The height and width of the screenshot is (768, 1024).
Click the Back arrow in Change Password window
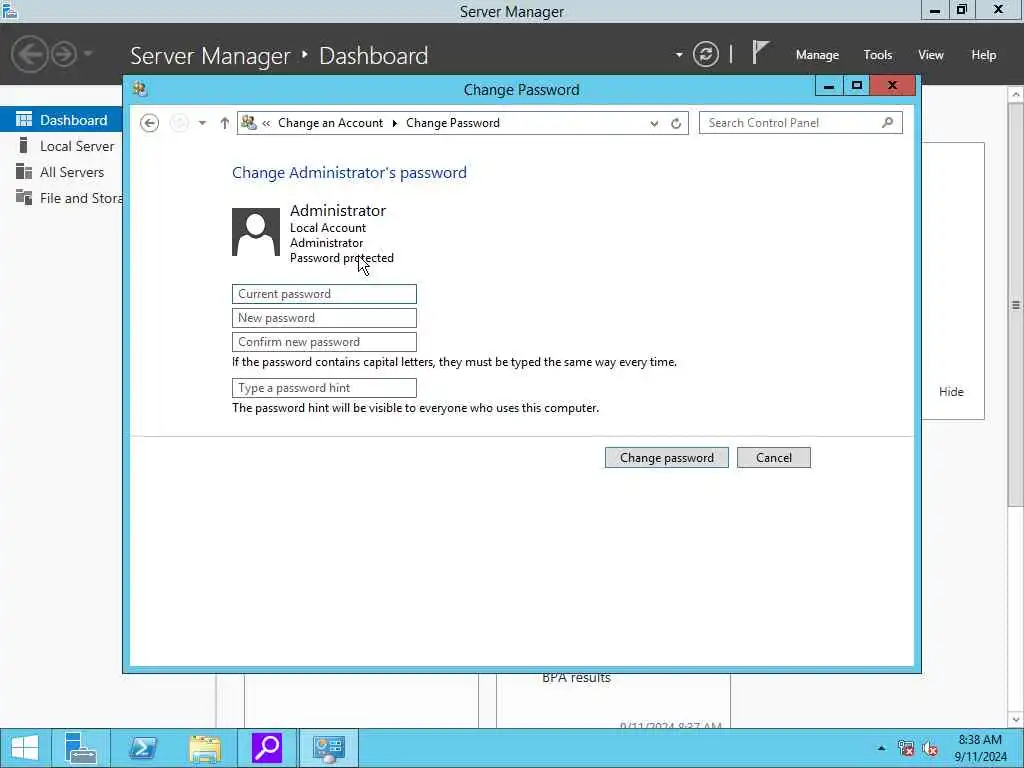(x=150, y=123)
